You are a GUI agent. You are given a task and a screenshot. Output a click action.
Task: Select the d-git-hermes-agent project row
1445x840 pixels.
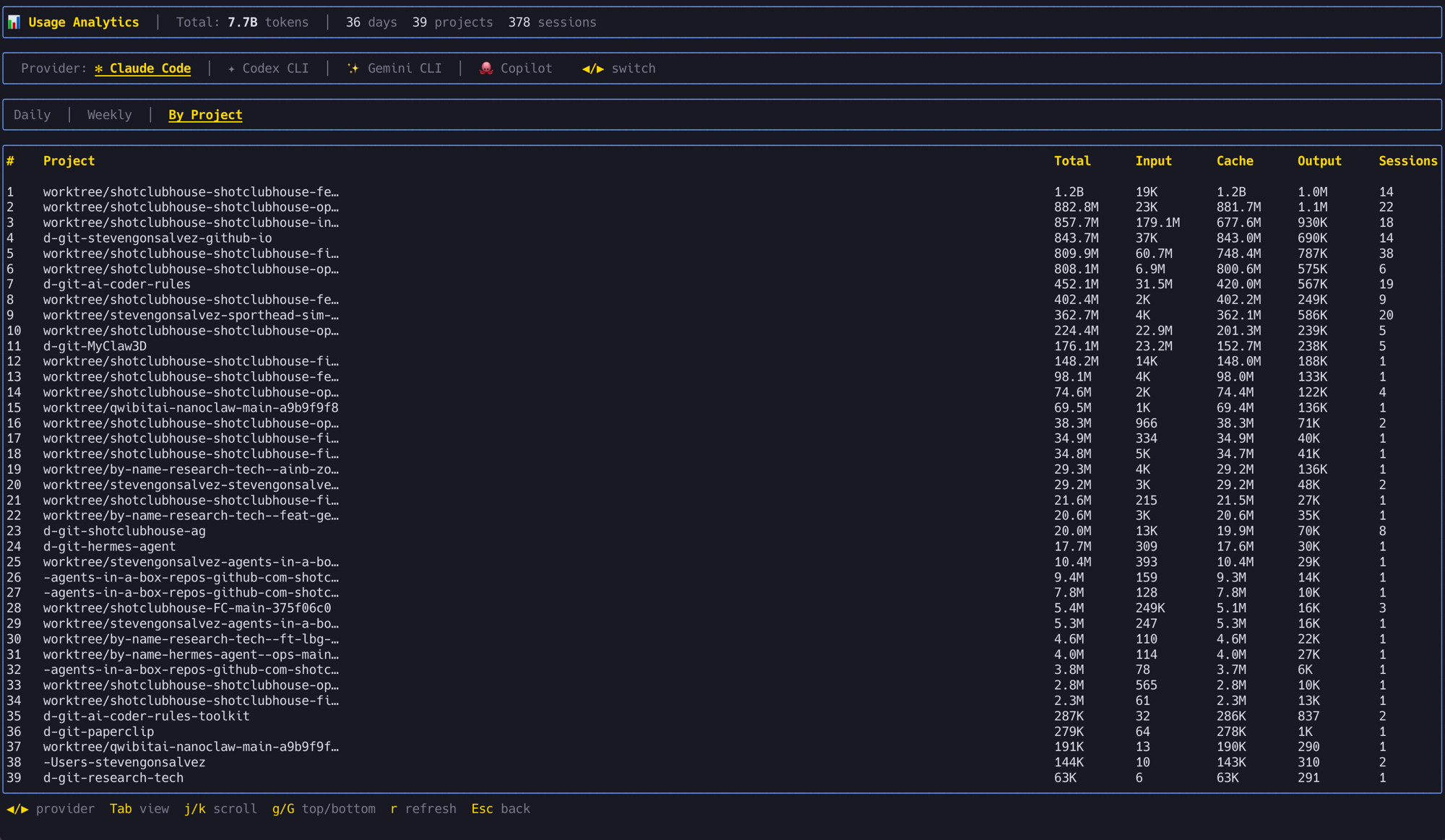coord(108,547)
